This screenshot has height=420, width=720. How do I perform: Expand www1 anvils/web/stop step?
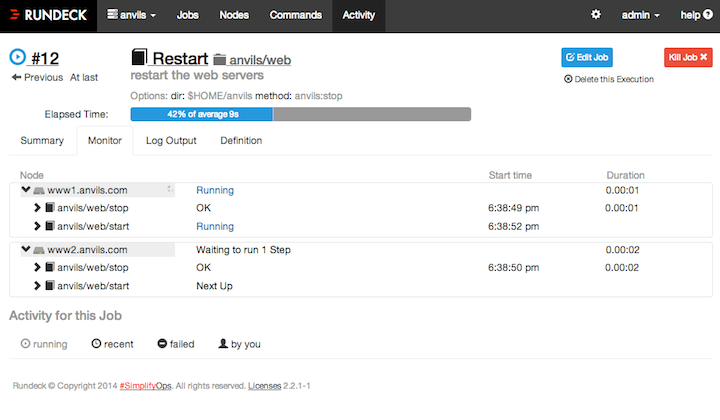tap(37, 208)
